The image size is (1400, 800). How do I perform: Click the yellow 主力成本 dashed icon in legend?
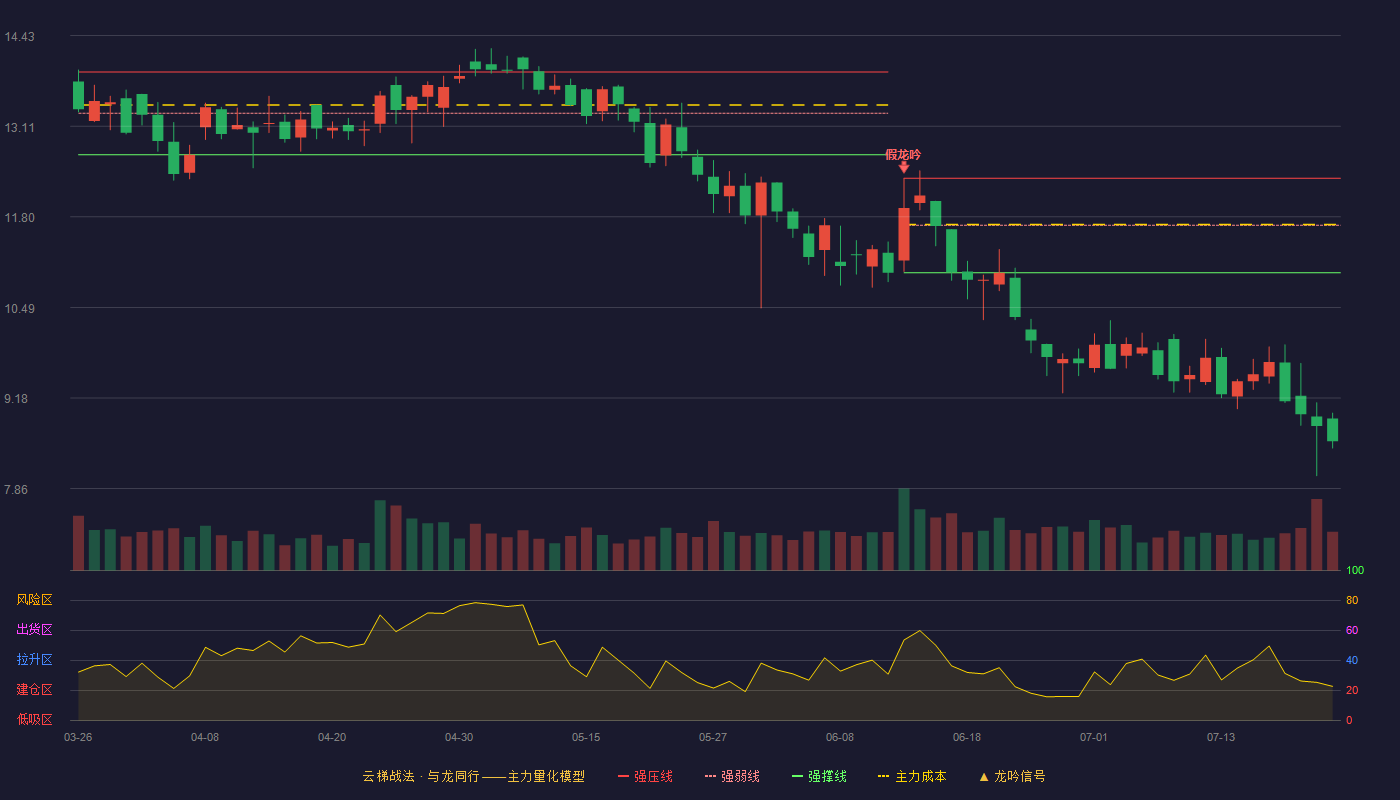883,776
